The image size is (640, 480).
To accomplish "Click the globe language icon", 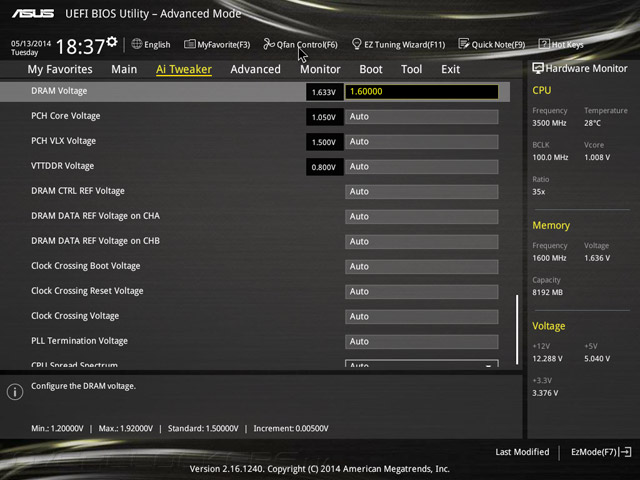I will pos(137,44).
